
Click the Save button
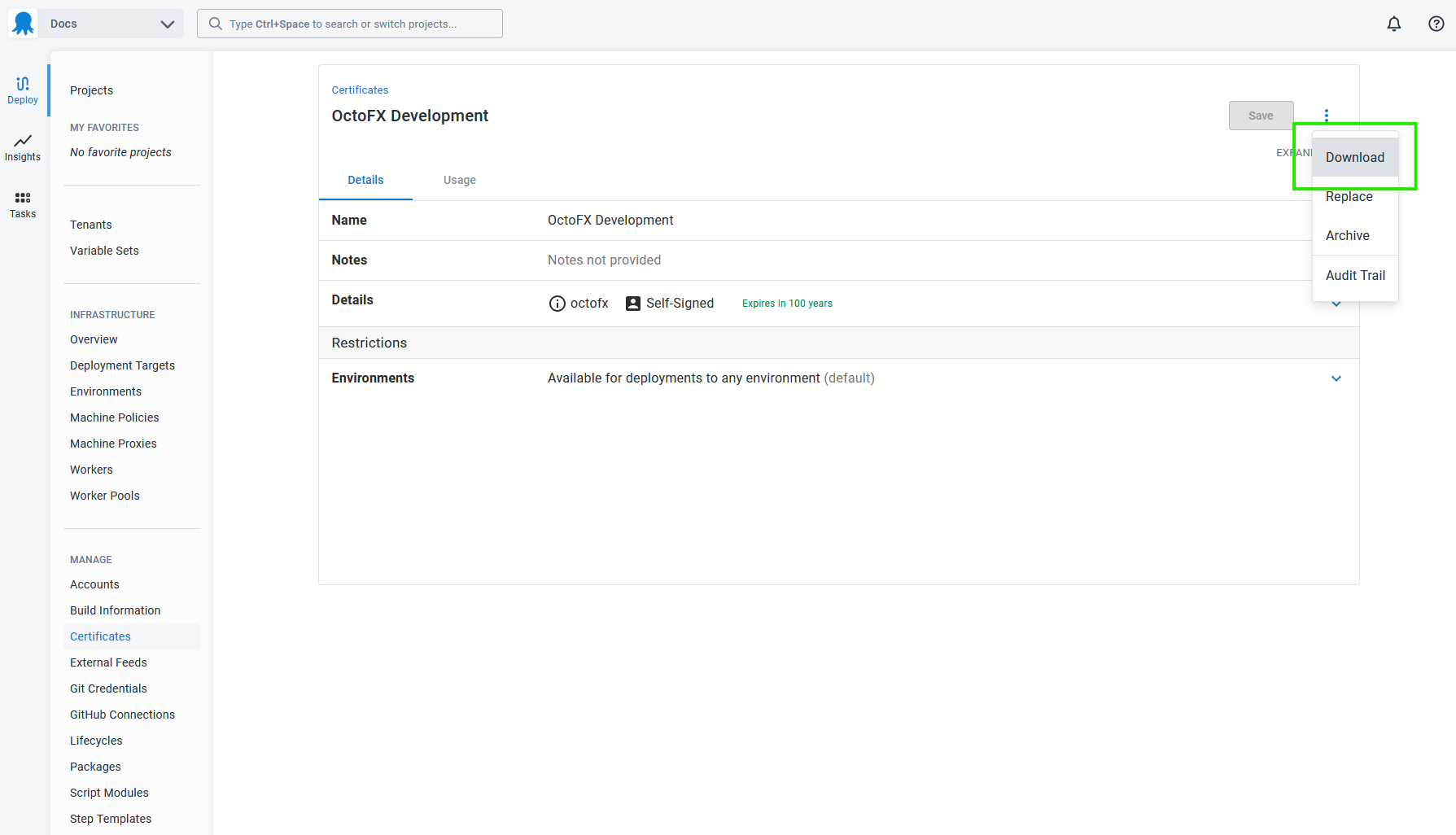tap(1261, 116)
